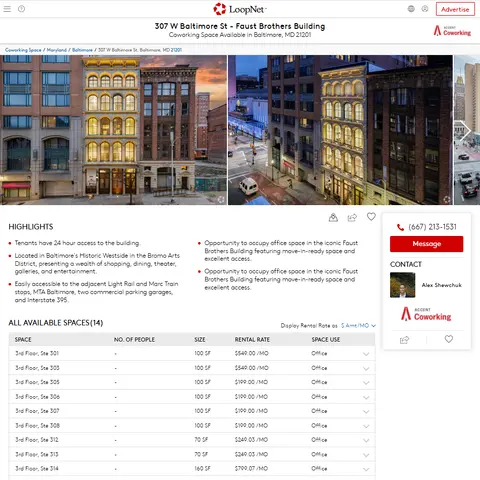
Task: Click the print/report icon beside the share icon
Action: tap(333, 218)
